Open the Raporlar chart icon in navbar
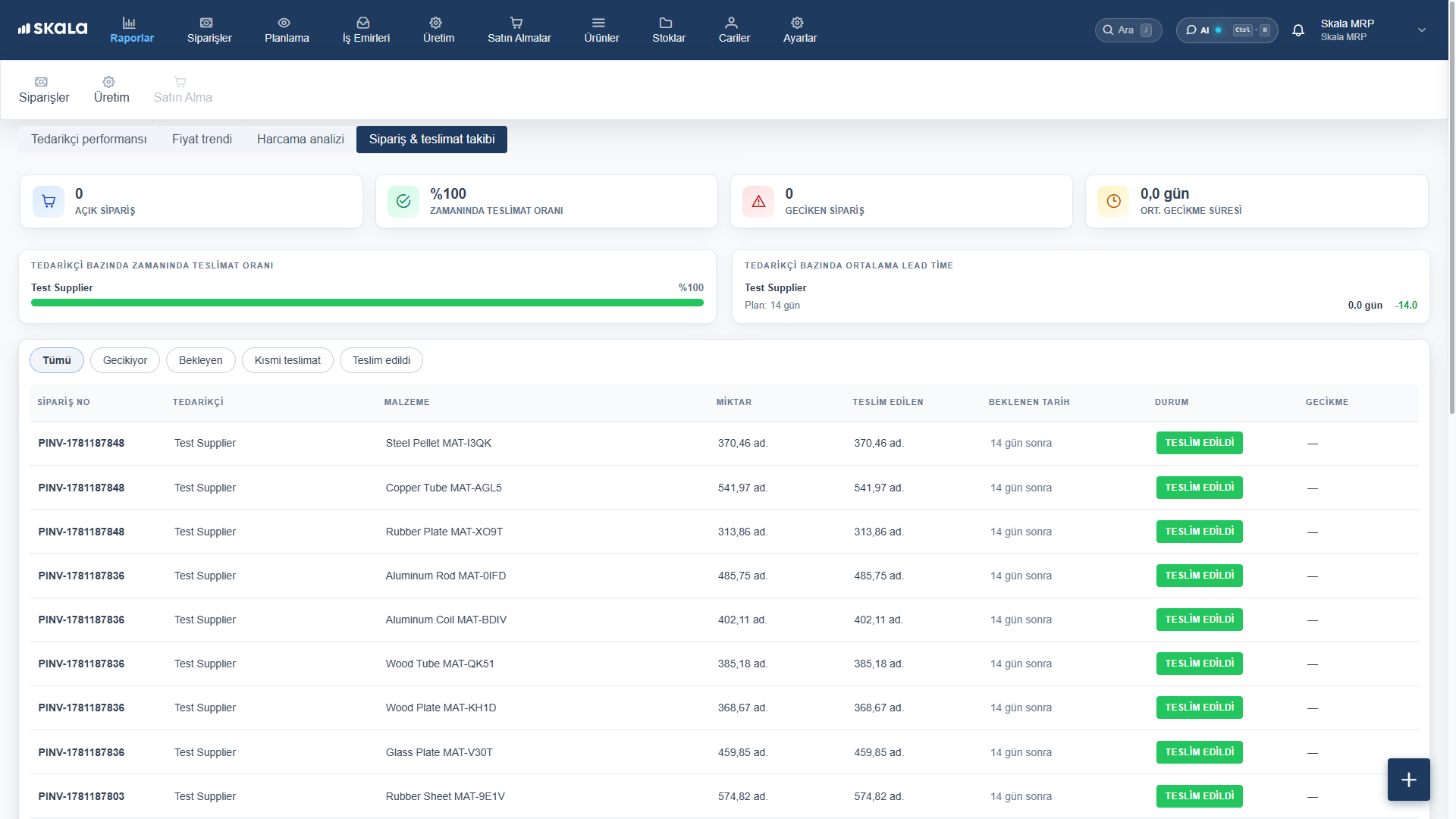The height and width of the screenshot is (819, 1456). (x=130, y=23)
